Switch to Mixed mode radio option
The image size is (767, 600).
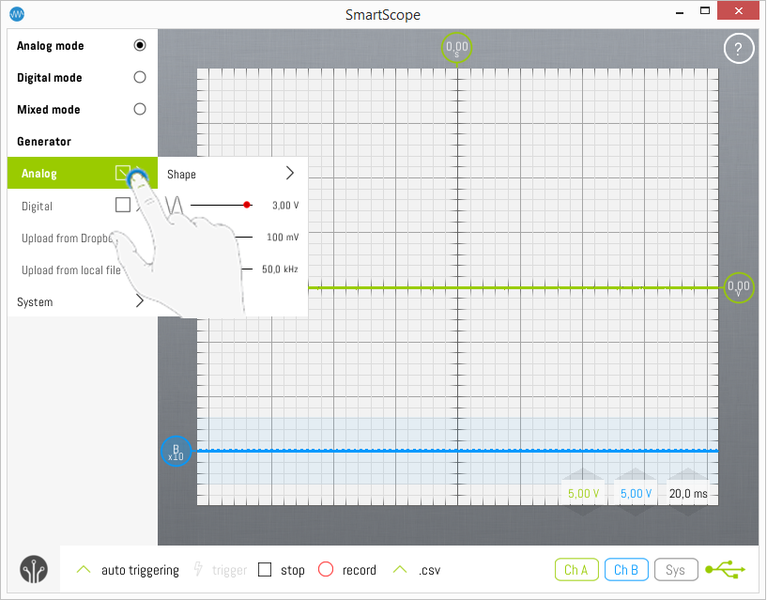click(x=139, y=110)
